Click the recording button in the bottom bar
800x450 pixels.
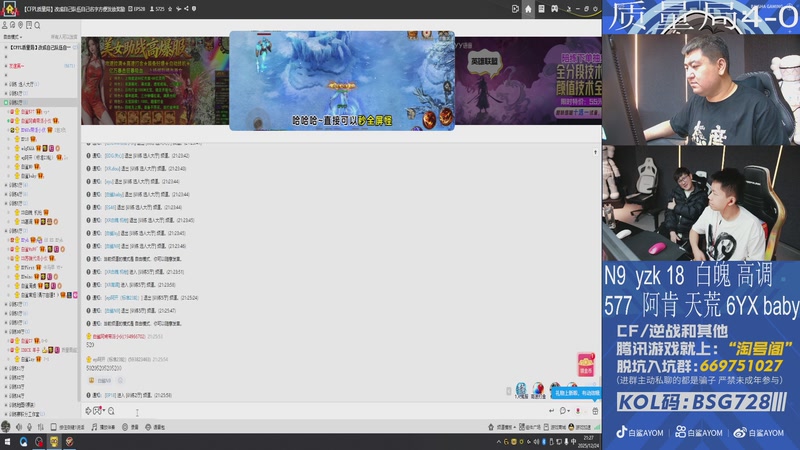coord(130,427)
